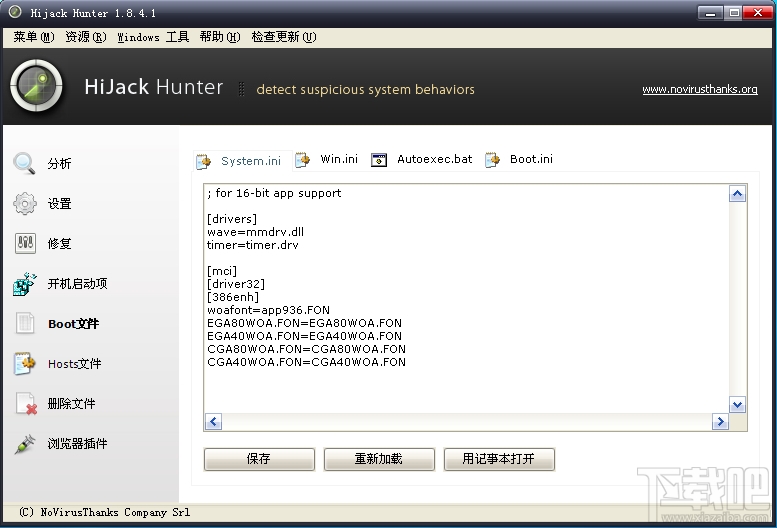Go to 开机启动项 section

coord(77,284)
